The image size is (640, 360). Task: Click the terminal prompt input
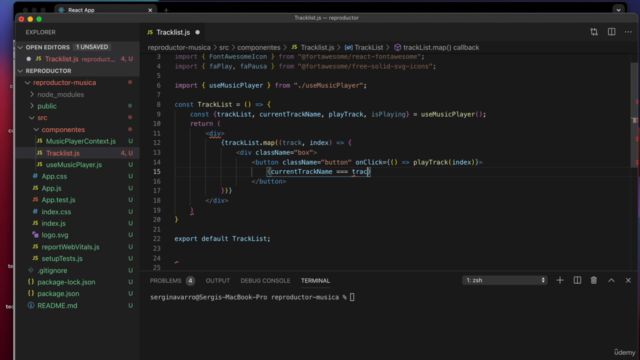tap(352, 298)
